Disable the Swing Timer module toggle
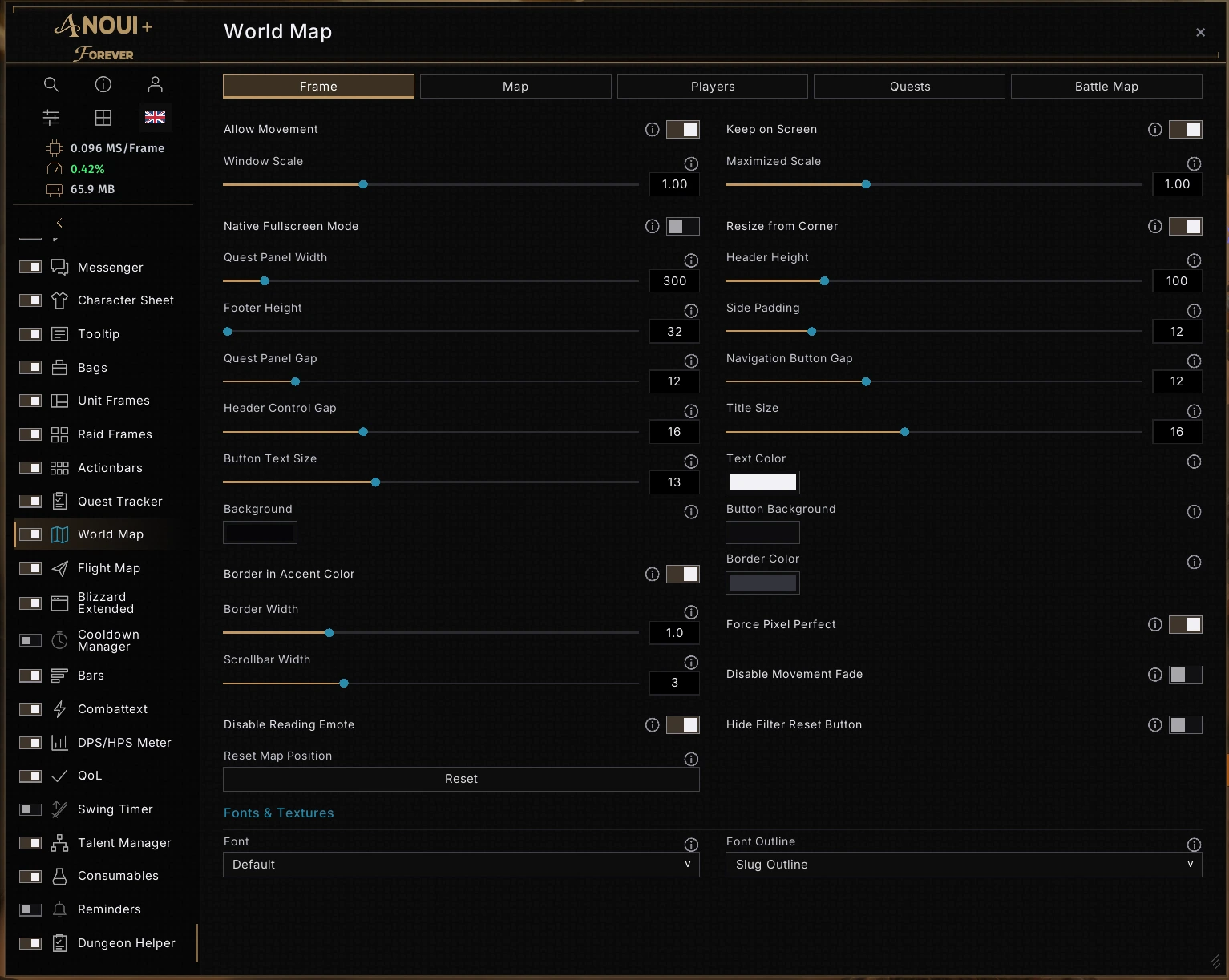This screenshot has height=980, width=1229. (x=30, y=809)
